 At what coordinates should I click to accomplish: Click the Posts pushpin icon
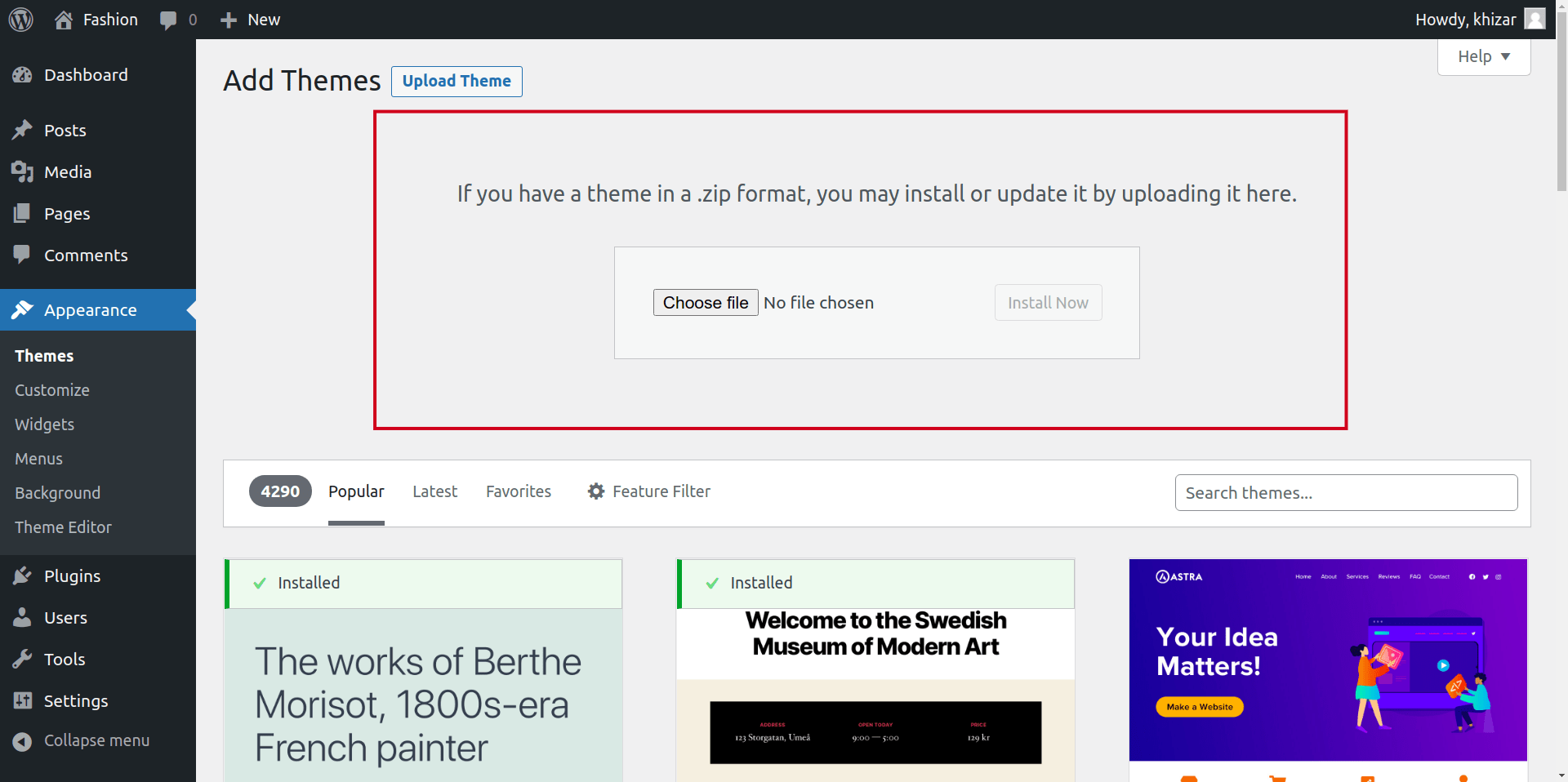pyautogui.click(x=22, y=131)
